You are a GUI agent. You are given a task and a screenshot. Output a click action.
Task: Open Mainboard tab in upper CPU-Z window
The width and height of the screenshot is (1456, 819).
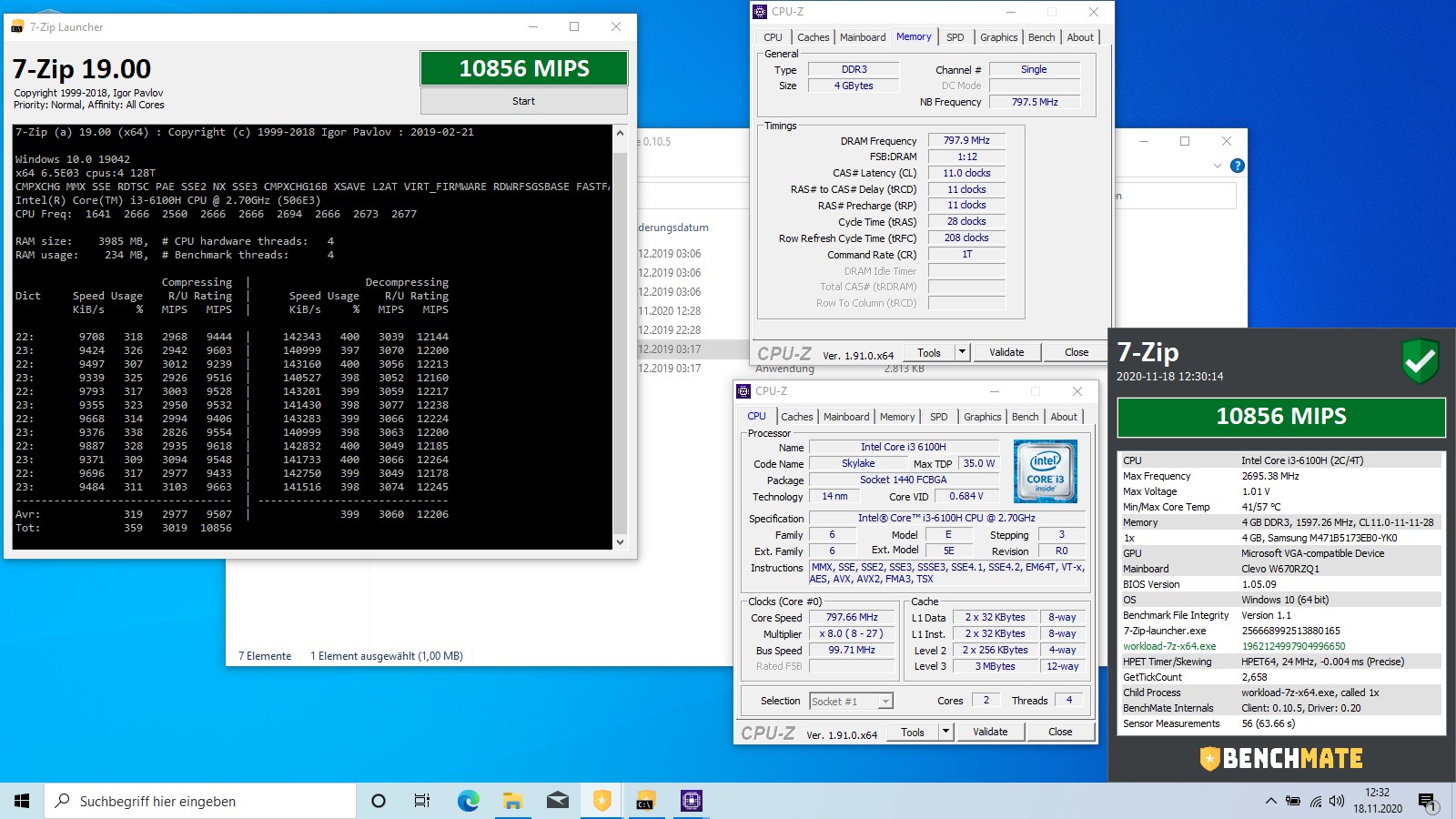(x=863, y=37)
